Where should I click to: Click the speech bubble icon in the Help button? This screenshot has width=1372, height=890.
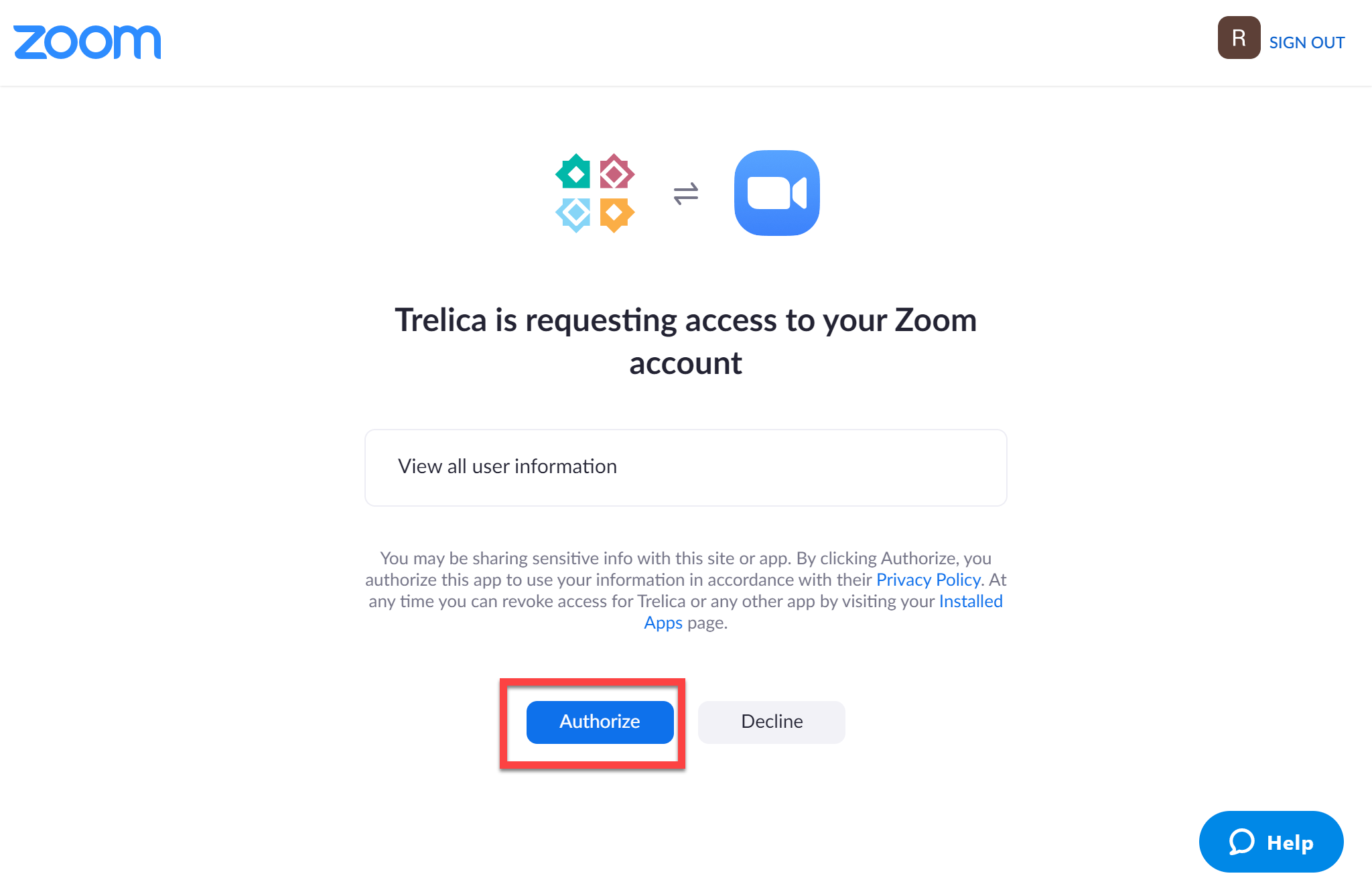(1241, 842)
